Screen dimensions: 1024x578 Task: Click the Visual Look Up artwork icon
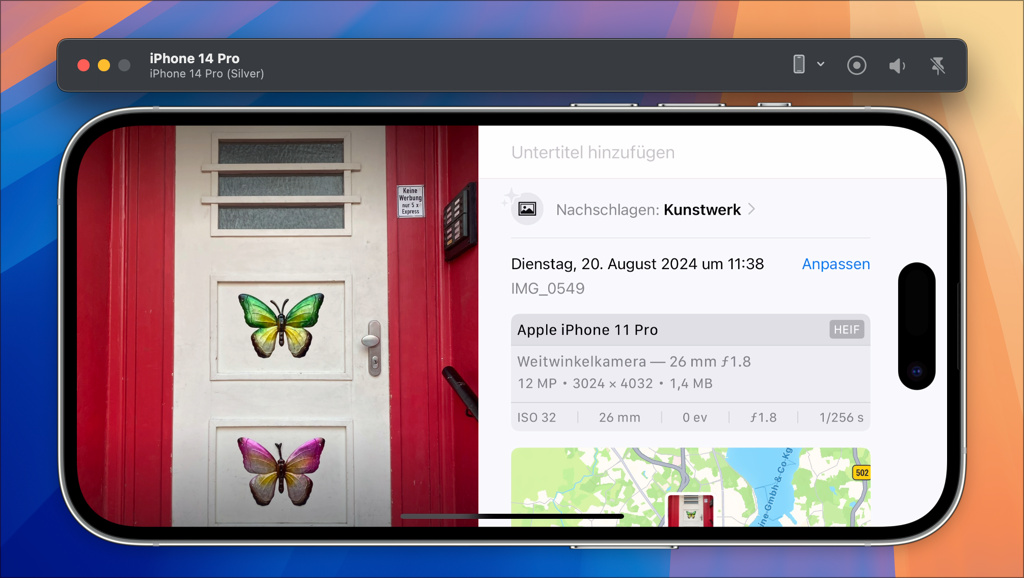(527, 209)
